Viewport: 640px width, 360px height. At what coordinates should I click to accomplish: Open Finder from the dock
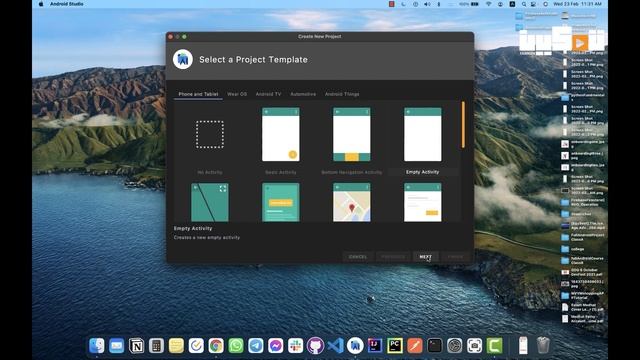tap(97, 346)
